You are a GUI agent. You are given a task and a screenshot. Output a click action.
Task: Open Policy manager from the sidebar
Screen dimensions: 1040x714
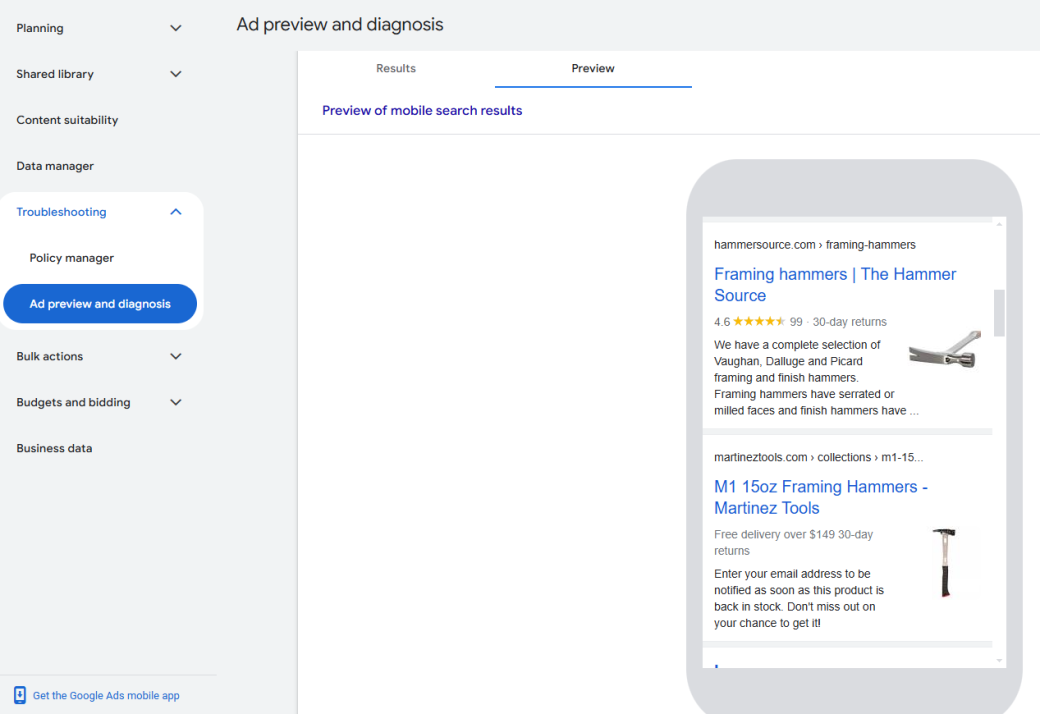click(71, 257)
